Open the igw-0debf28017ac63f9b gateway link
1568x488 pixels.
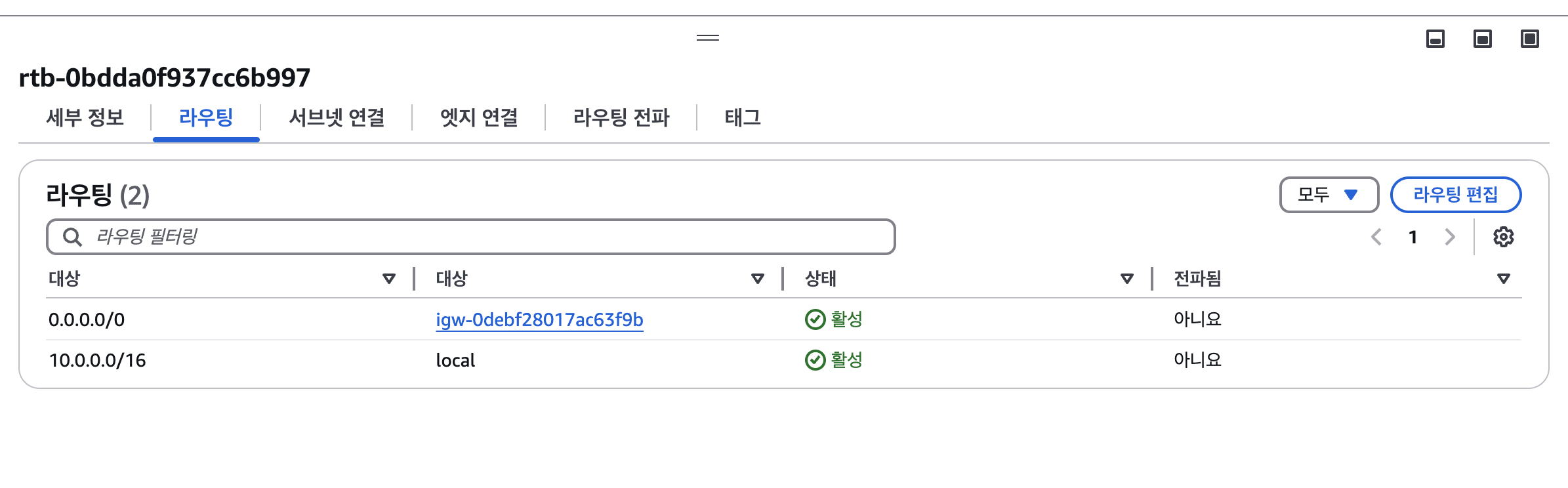tap(539, 320)
